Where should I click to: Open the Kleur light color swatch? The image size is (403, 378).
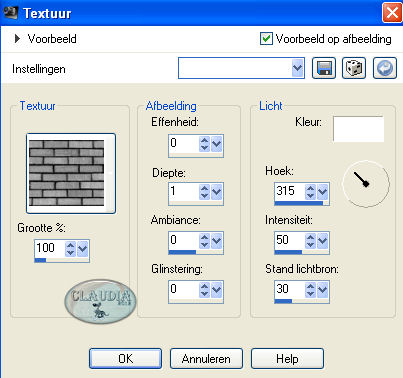click(358, 129)
